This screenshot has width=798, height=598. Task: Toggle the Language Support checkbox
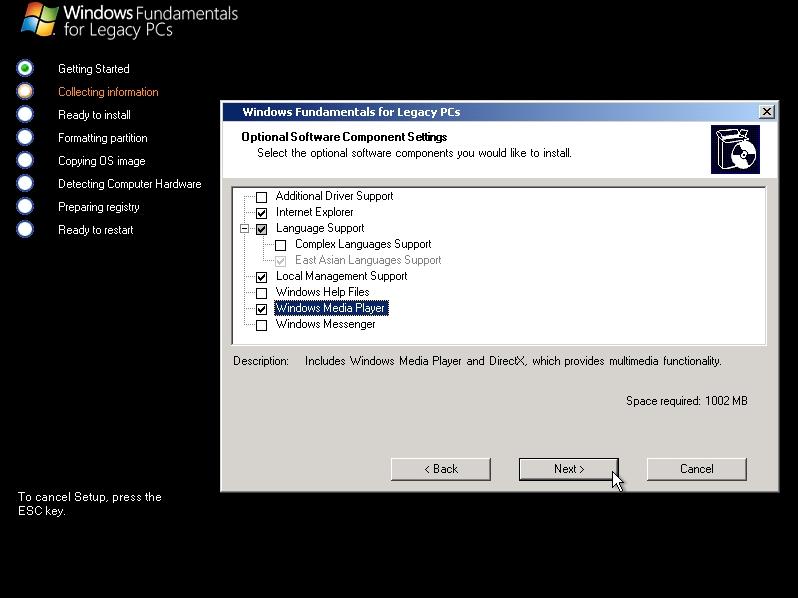[261, 229]
